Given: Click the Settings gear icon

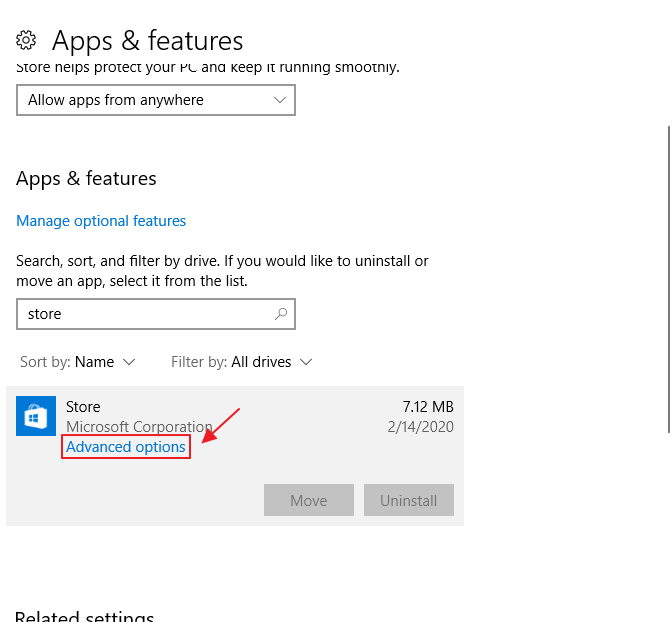Looking at the screenshot, I should 26,40.
